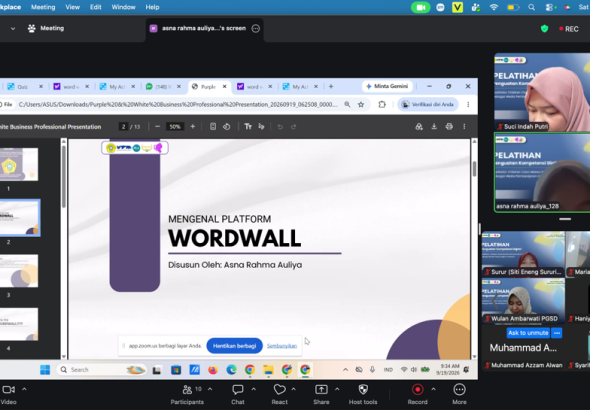
Task: Click the PDF print icon
Action: point(449,127)
